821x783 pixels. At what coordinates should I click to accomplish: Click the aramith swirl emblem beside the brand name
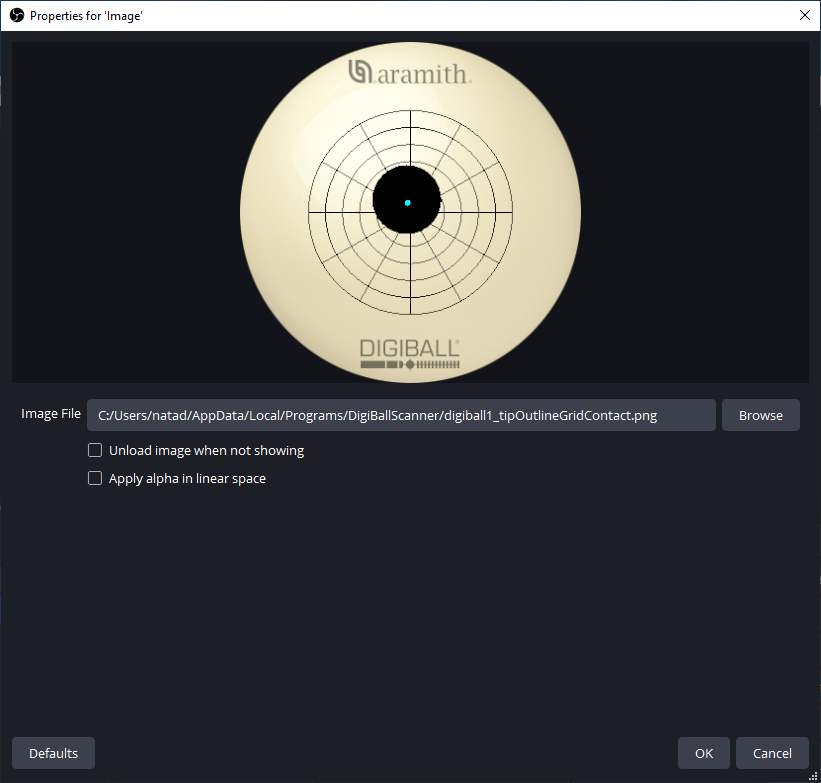click(360, 72)
